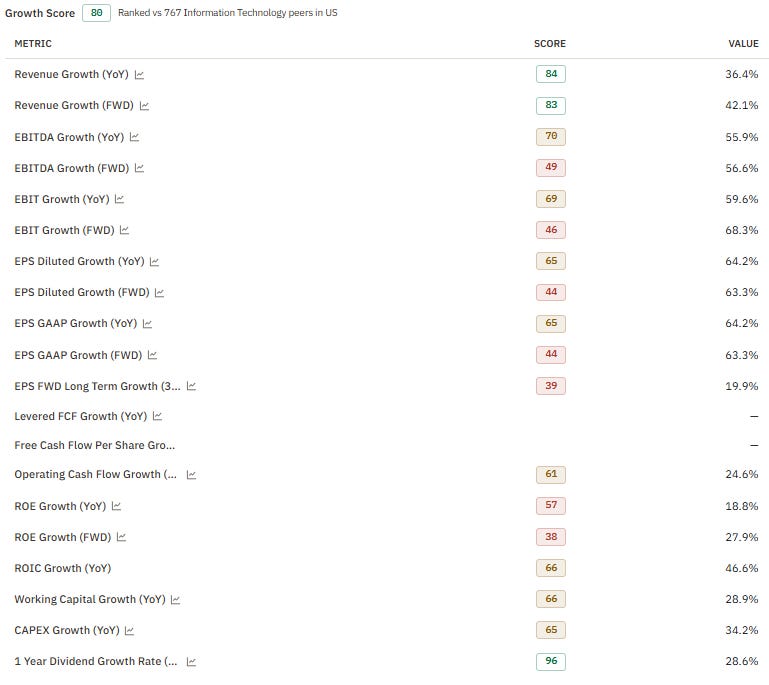Click score badge 65 for CAPEX Growth

551,630
